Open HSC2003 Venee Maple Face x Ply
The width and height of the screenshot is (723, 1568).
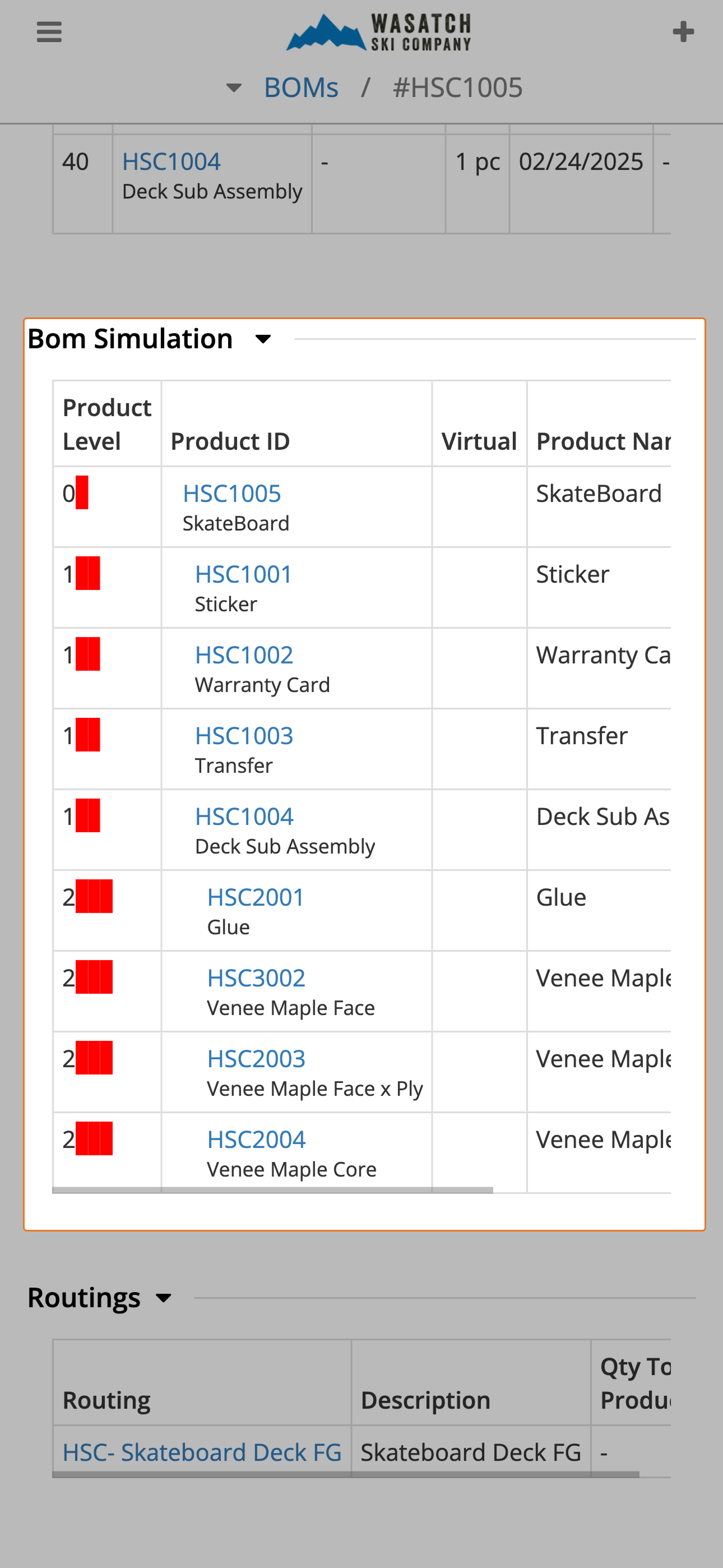[x=256, y=1059]
